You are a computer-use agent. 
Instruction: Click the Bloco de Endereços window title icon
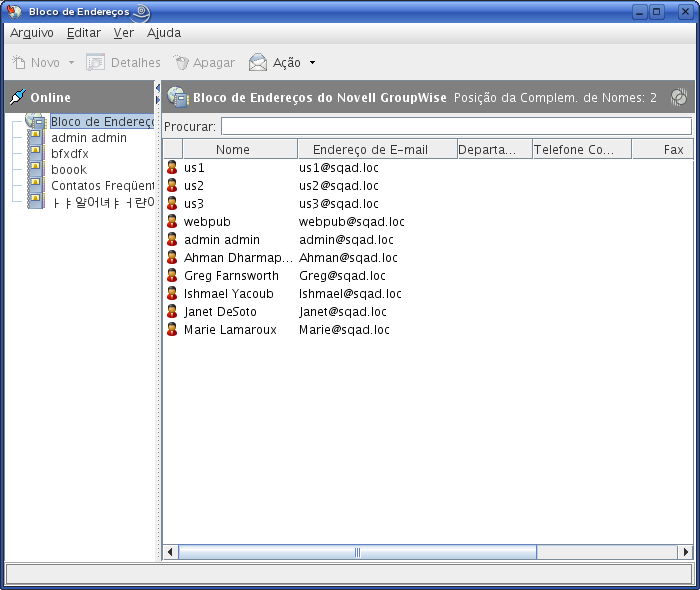pos(14,12)
